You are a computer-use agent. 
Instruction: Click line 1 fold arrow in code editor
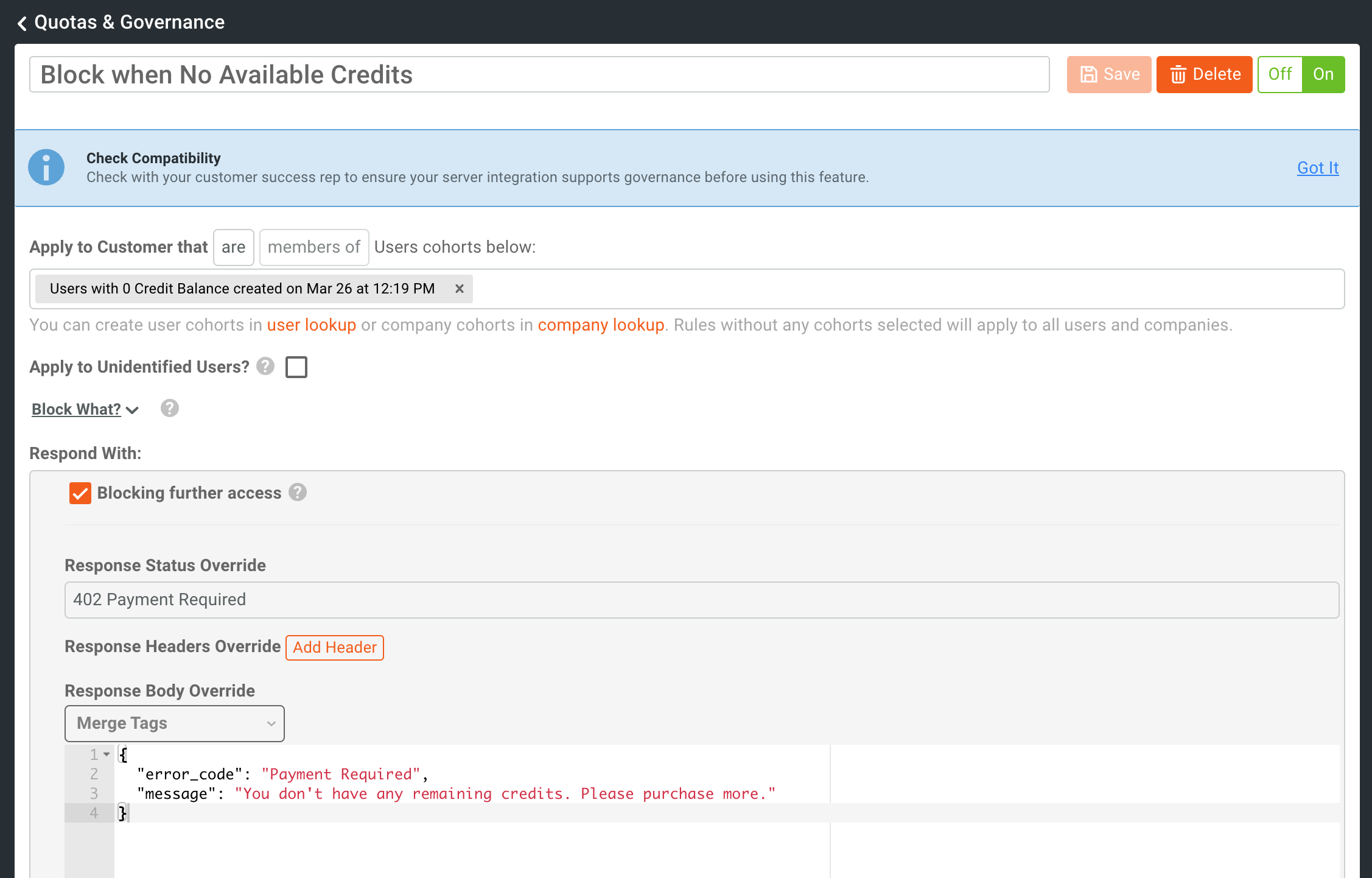(x=107, y=754)
